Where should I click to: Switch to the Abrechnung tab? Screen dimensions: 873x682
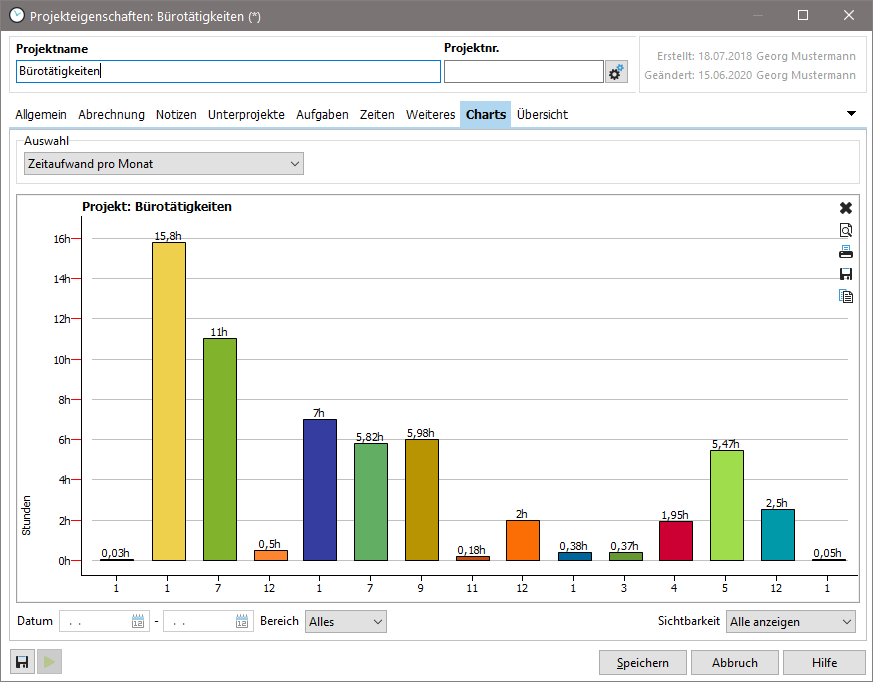[x=111, y=115]
